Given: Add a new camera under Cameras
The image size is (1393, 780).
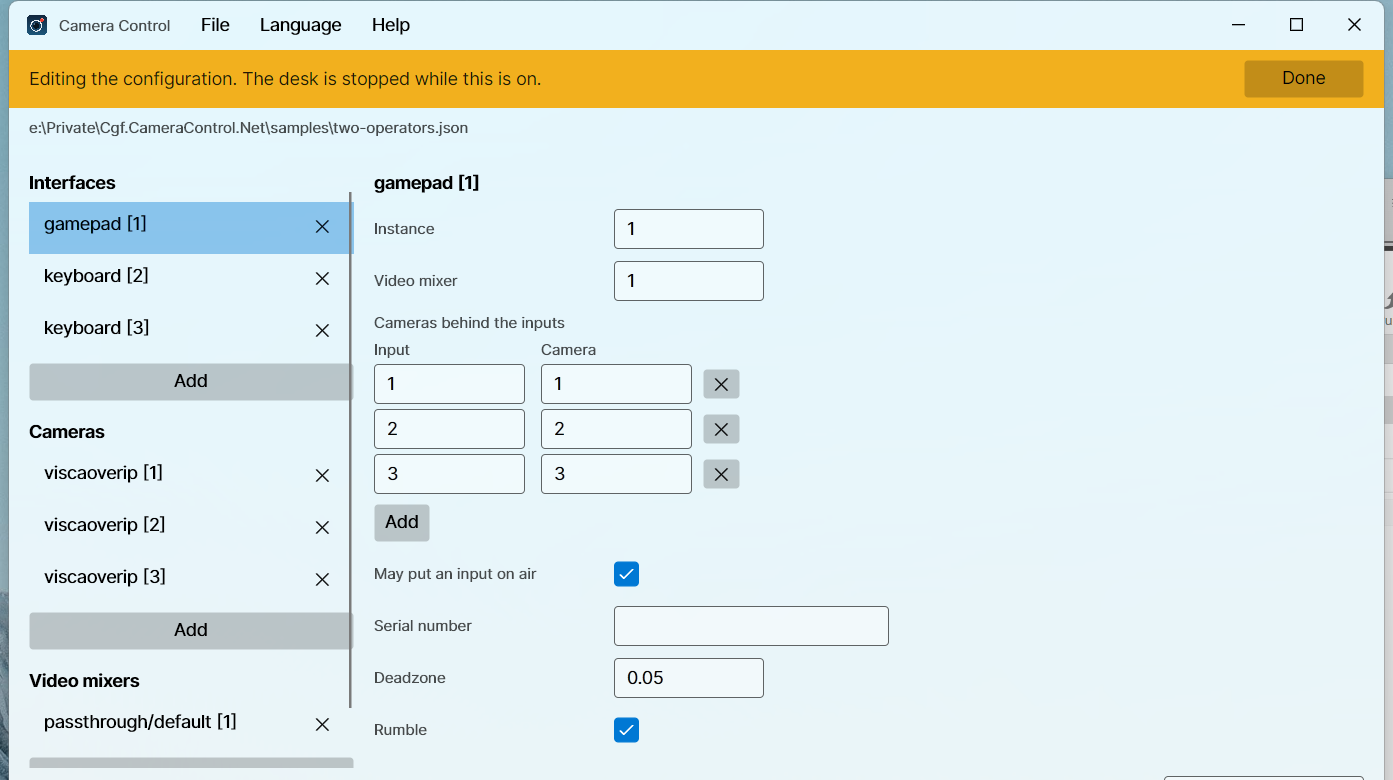Looking at the screenshot, I should (x=191, y=630).
